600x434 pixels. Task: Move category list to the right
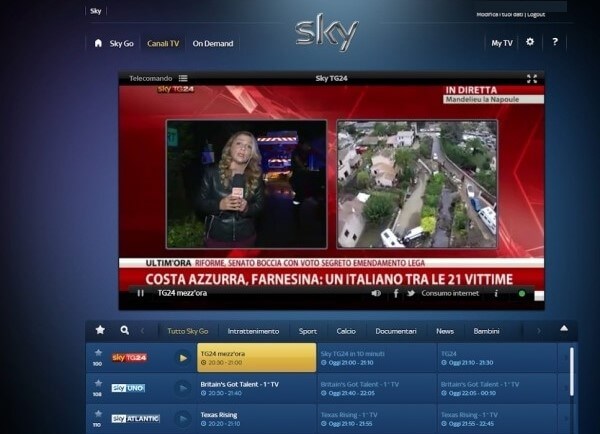tap(539, 331)
